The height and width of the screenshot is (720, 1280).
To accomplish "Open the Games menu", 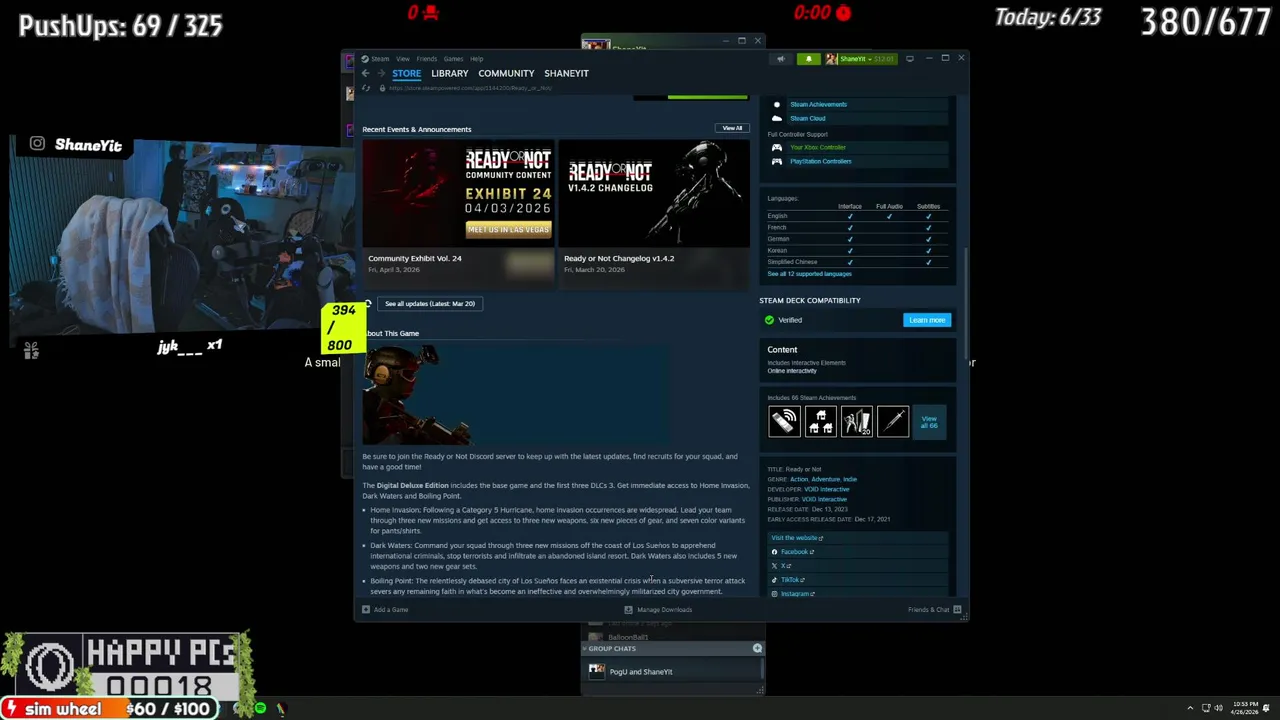I will click(x=453, y=59).
